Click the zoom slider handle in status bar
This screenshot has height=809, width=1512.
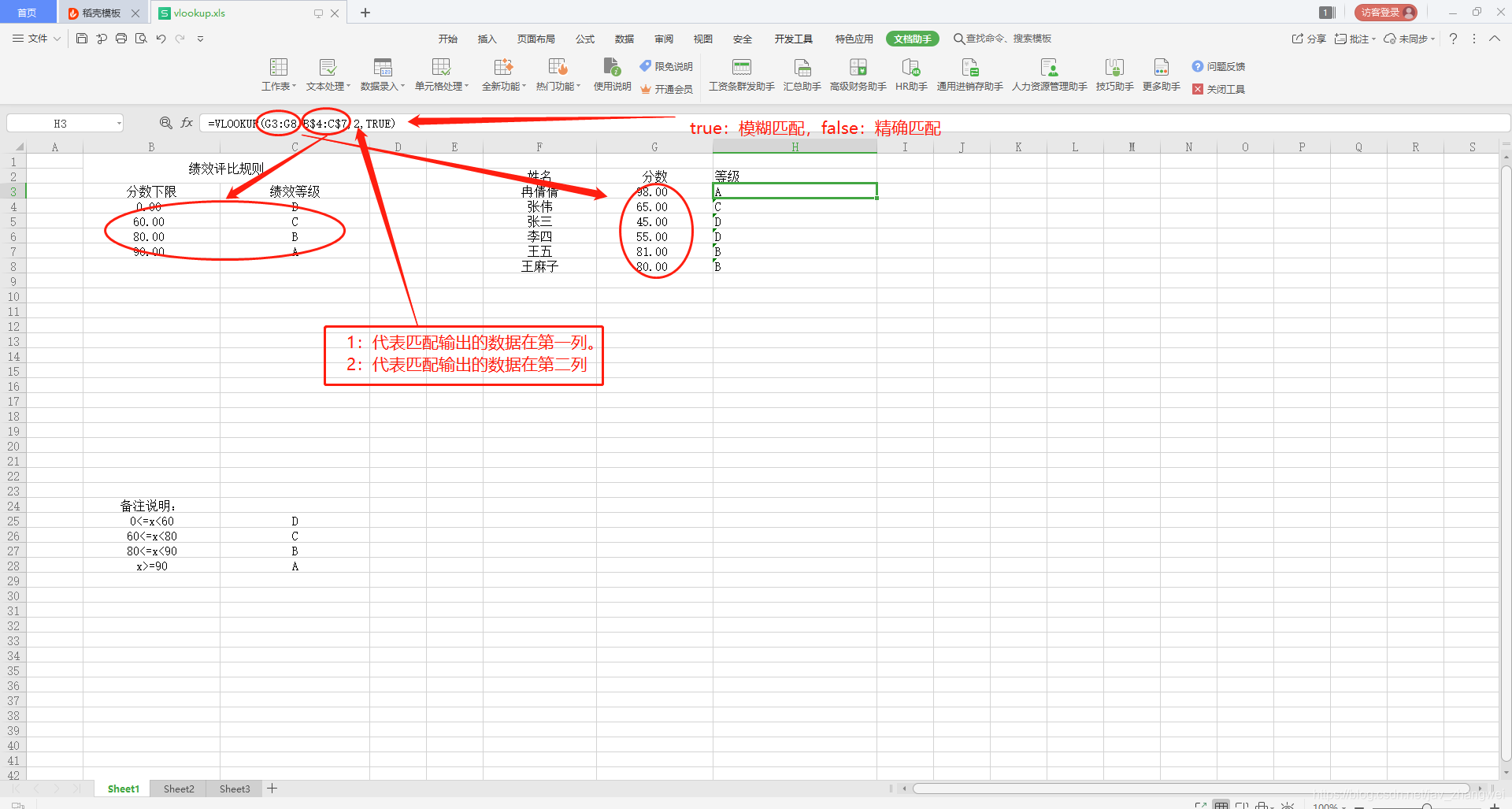(1426, 807)
